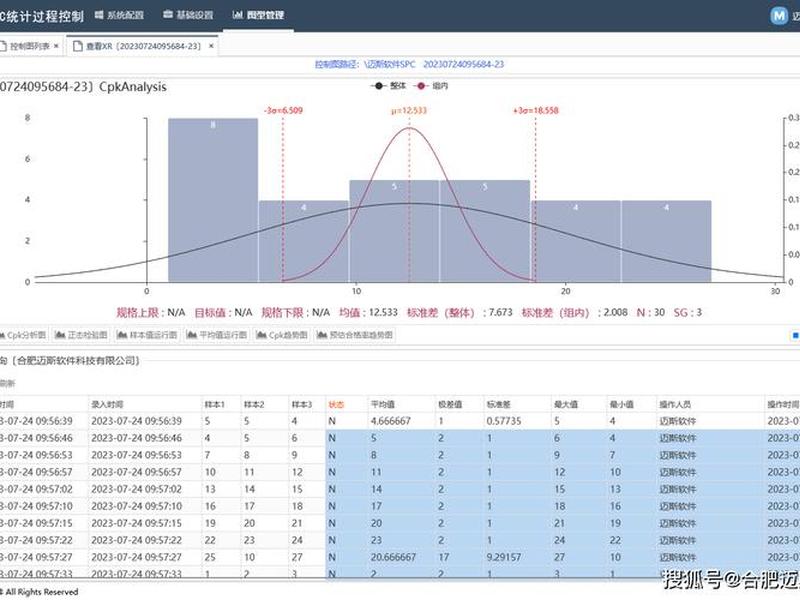800x600 pixels.
Task: Close the 查看XR tab
Action: coord(211,46)
